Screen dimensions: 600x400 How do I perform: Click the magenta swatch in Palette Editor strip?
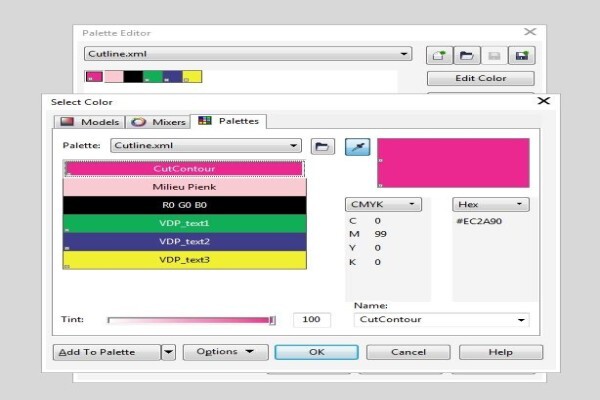point(95,77)
